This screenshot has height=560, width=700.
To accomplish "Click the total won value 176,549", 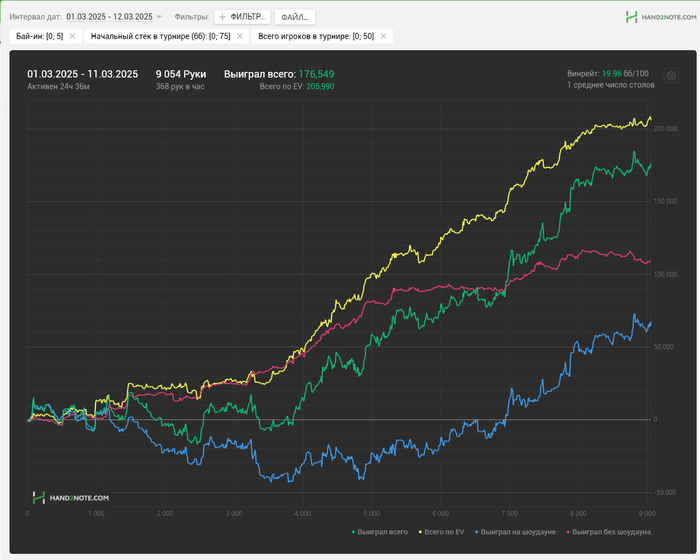I will tap(317, 74).
